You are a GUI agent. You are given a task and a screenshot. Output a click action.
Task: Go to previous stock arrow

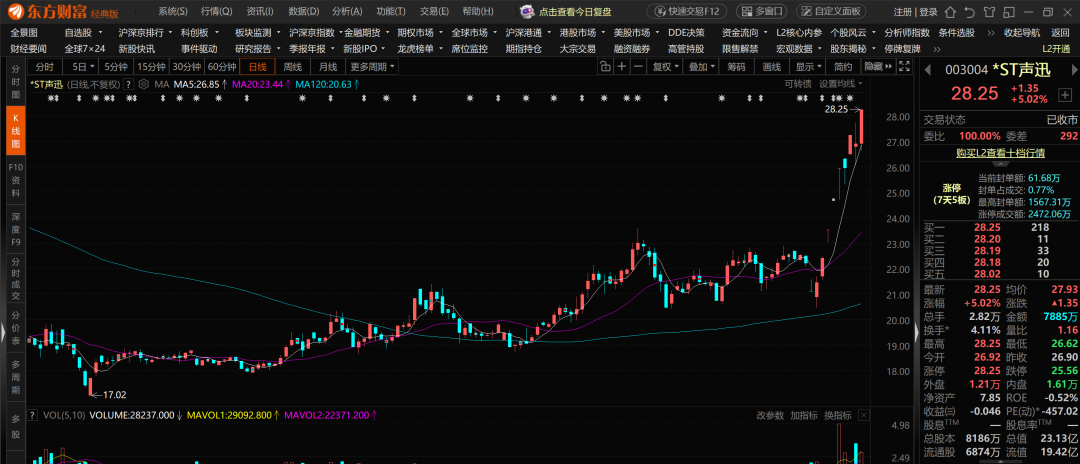coord(927,70)
